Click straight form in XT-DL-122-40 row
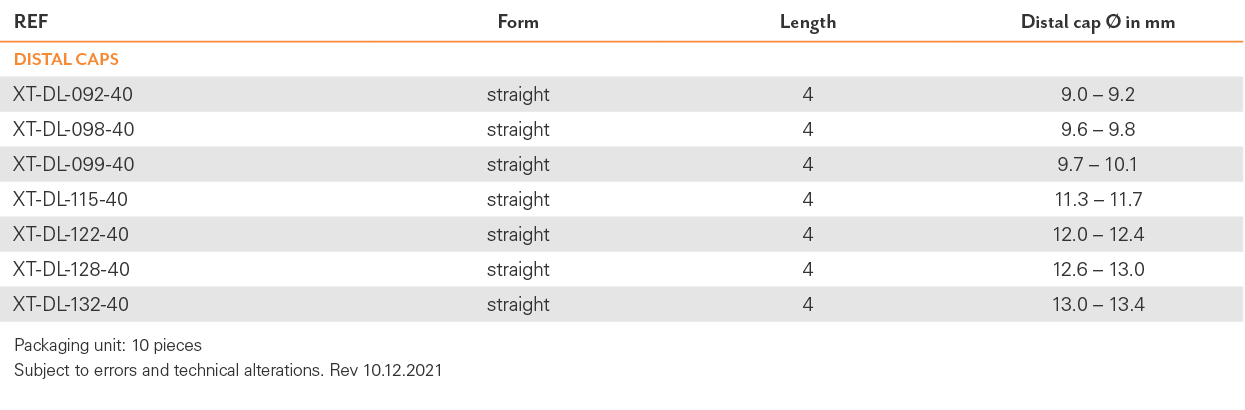1245x410 pixels. click(518, 235)
